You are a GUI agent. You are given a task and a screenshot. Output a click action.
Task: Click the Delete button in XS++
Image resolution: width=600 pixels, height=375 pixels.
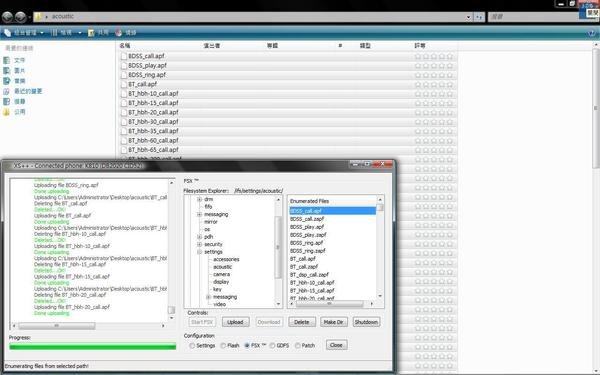point(302,322)
